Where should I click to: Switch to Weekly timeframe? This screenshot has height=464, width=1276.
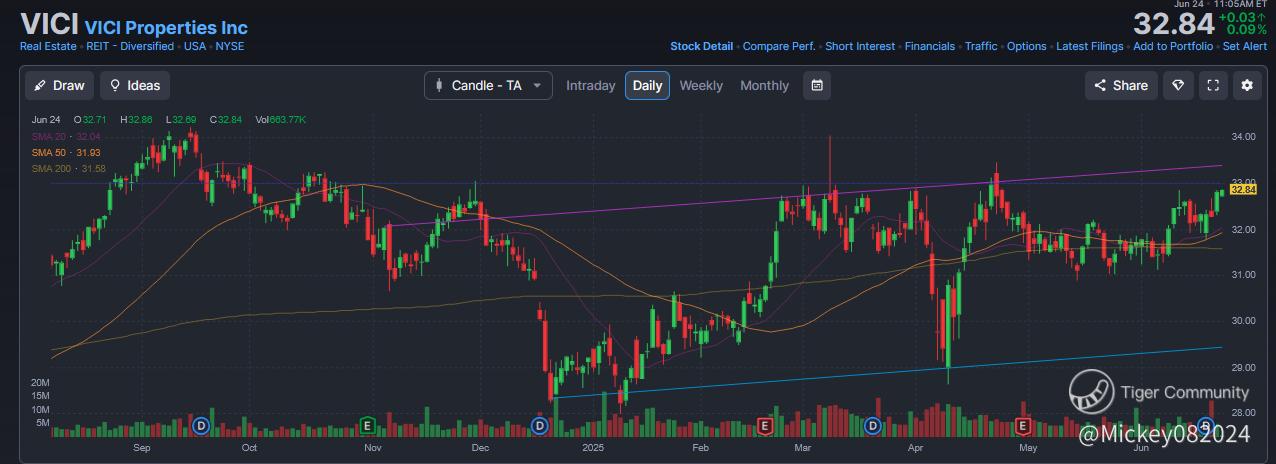(x=701, y=85)
